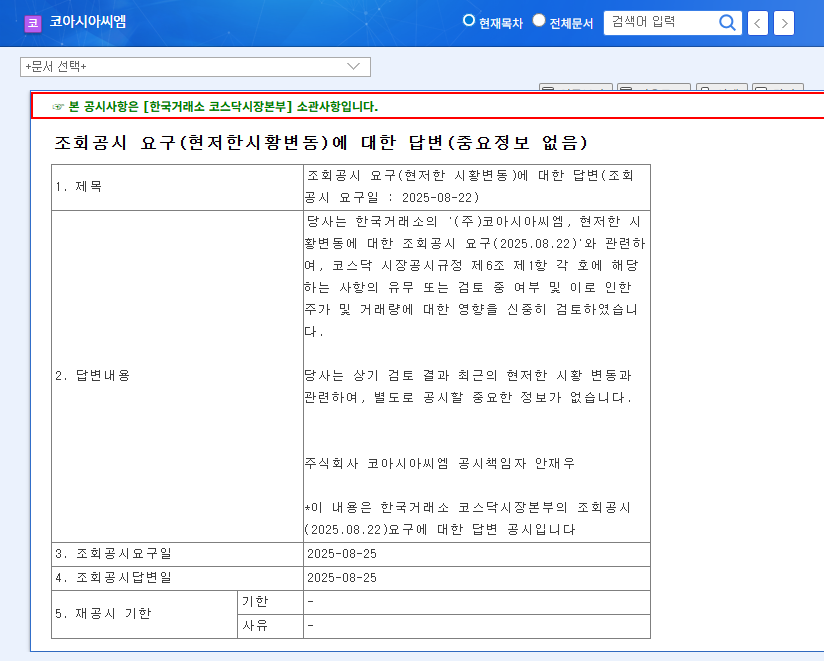Select the '4. 조회공시답변일' label cell
Screen dimensions: 824x661
tap(178, 579)
